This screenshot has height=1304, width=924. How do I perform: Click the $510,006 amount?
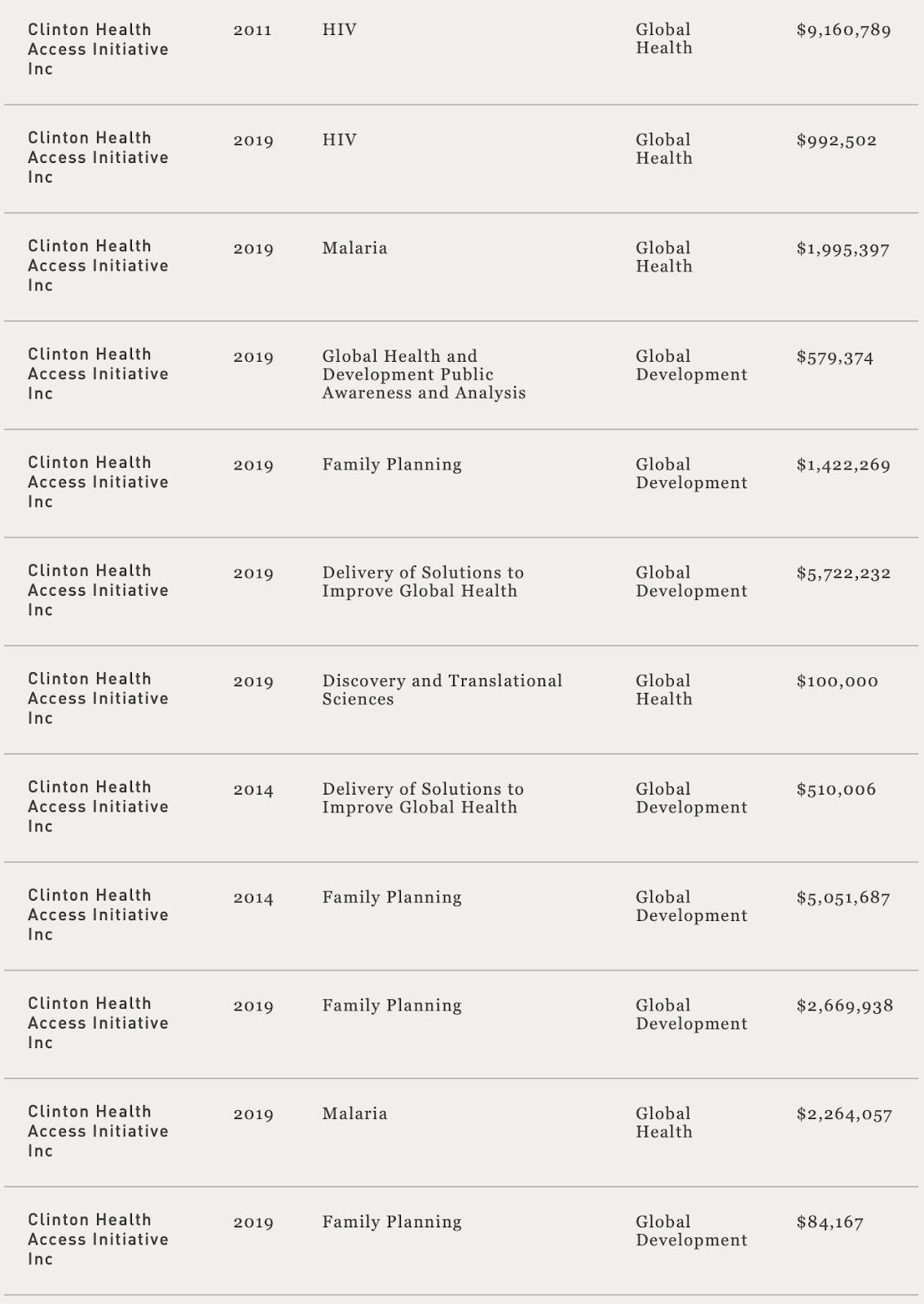pyautogui.click(x=836, y=790)
